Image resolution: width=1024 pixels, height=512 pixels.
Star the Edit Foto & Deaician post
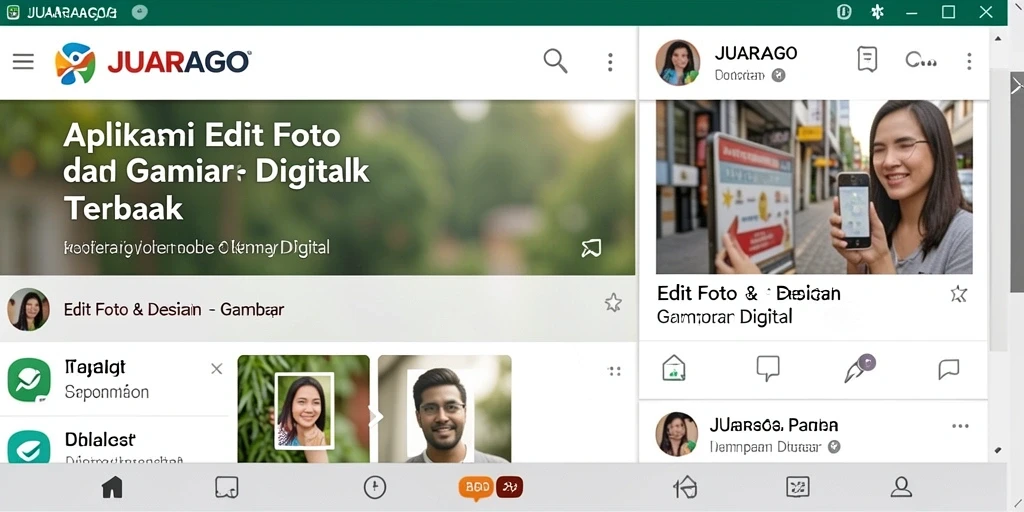pos(959,294)
